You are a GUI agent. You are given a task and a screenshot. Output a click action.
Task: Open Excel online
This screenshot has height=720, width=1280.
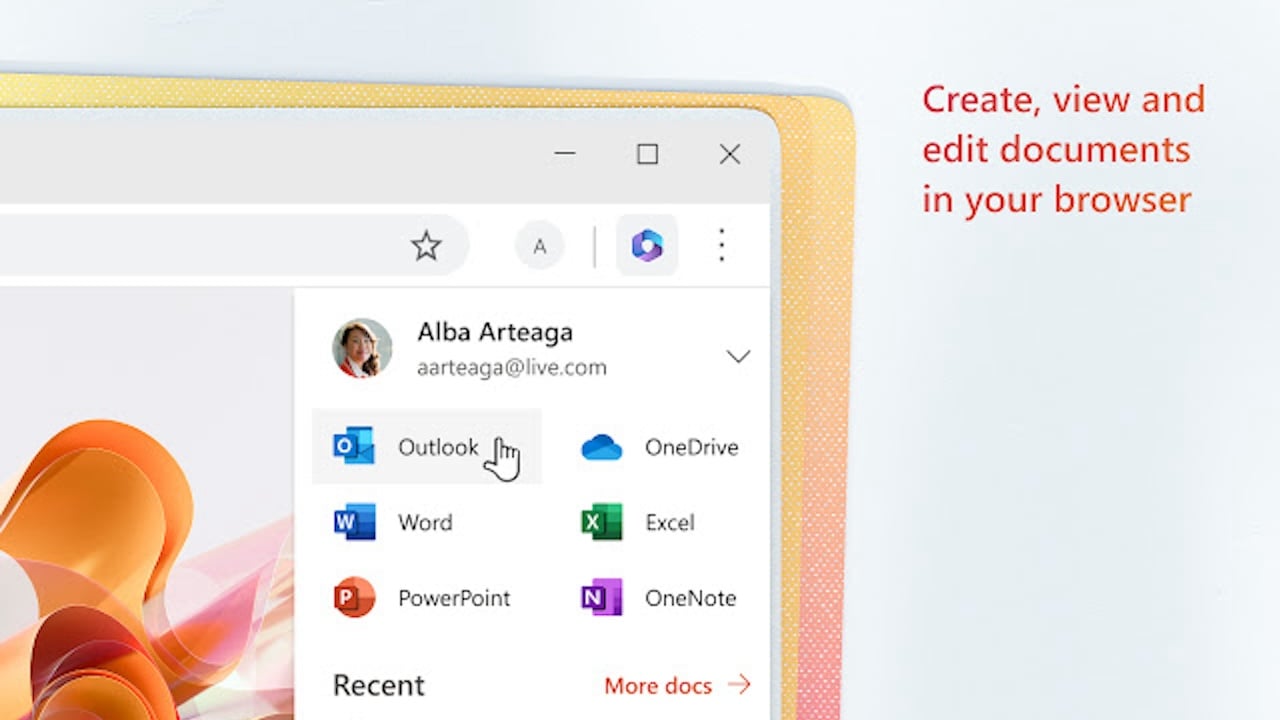669,522
